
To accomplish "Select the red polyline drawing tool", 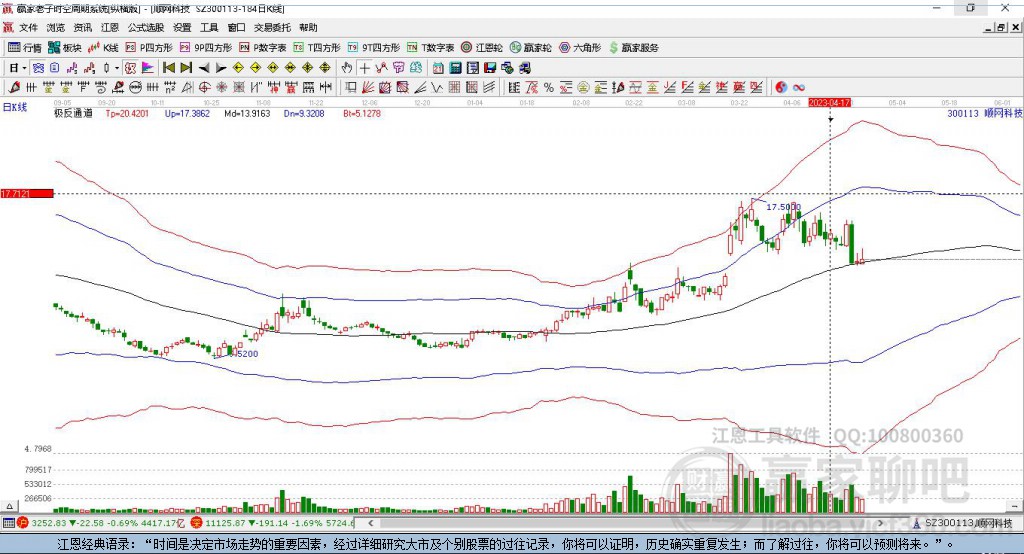I will (381, 68).
